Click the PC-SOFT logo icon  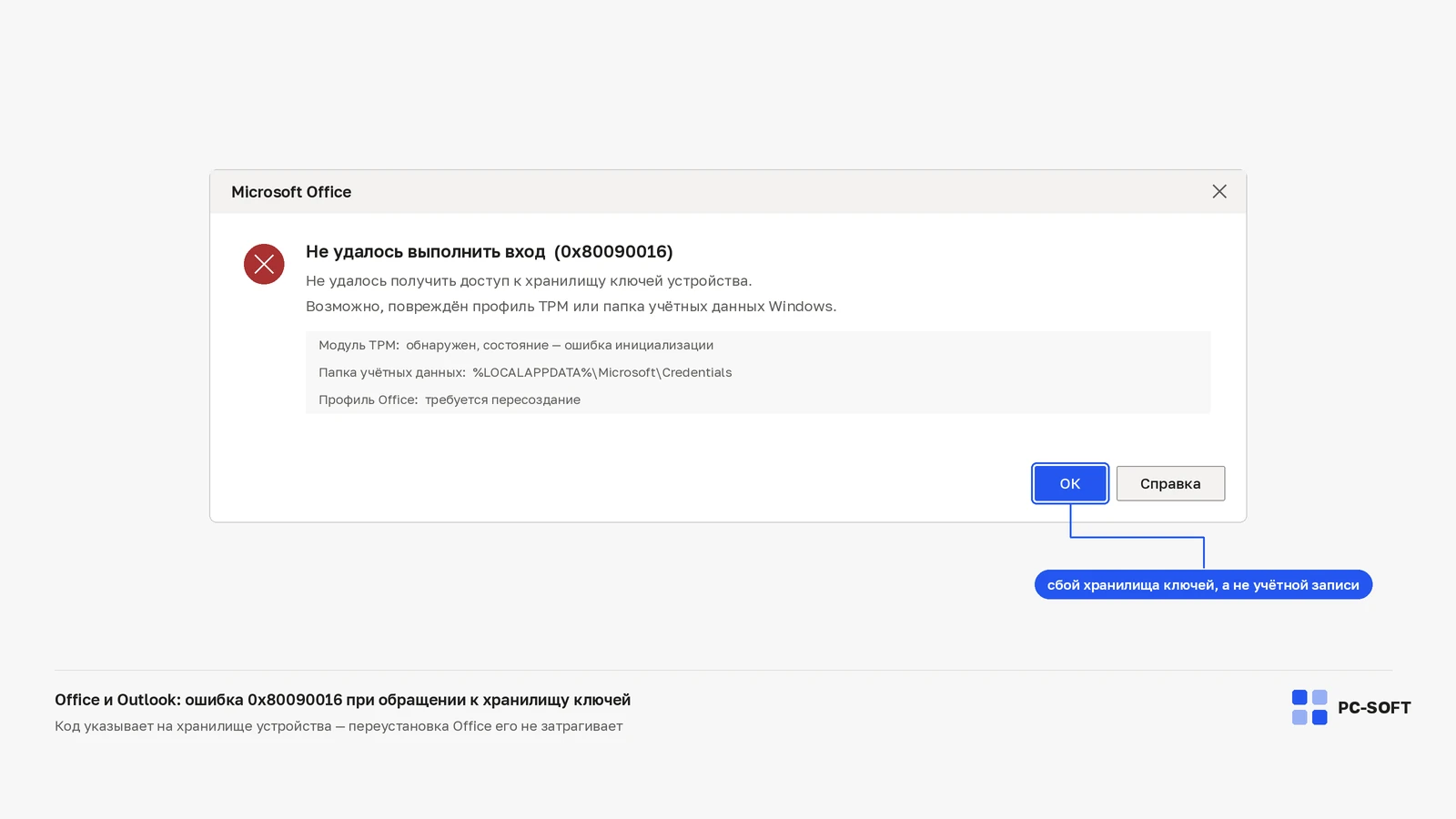pos(1309,707)
